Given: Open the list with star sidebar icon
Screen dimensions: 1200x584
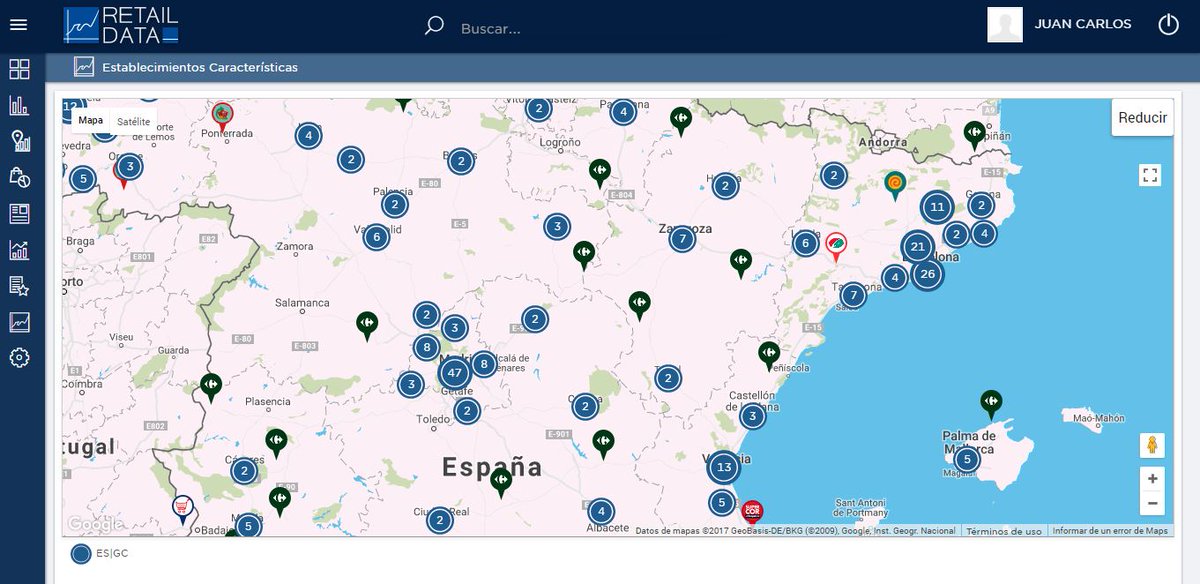Looking at the screenshot, I should coord(19,286).
